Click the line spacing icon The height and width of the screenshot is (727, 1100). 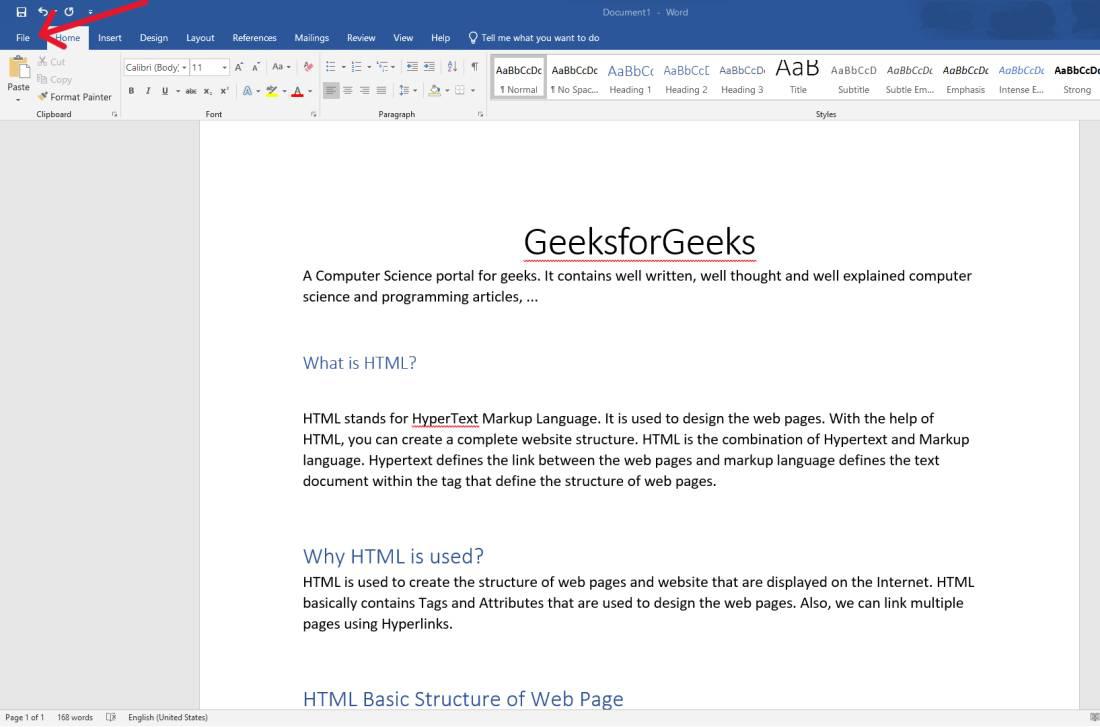[x=404, y=91]
